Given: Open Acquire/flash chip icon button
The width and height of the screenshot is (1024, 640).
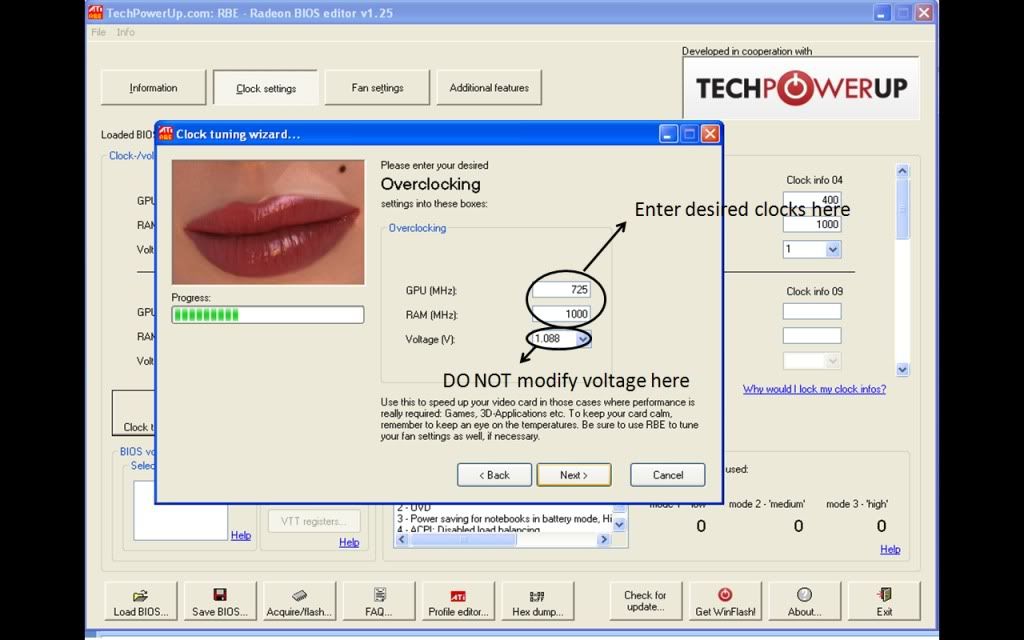Looking at the screenshot, I should [299, 601].
